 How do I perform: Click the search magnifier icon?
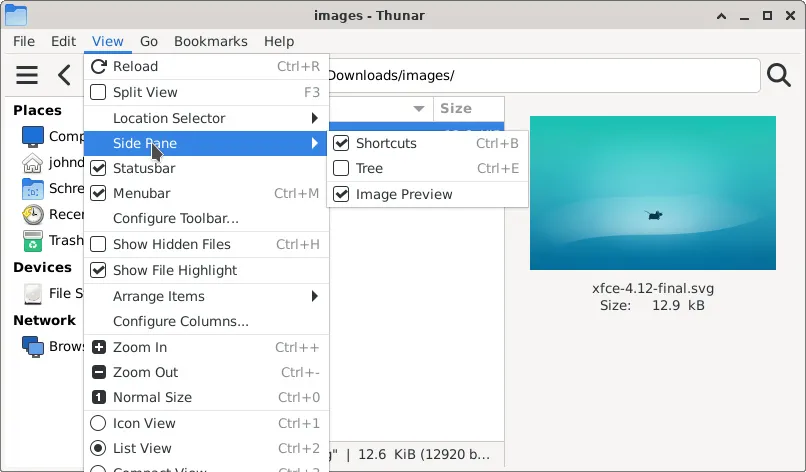779,75
